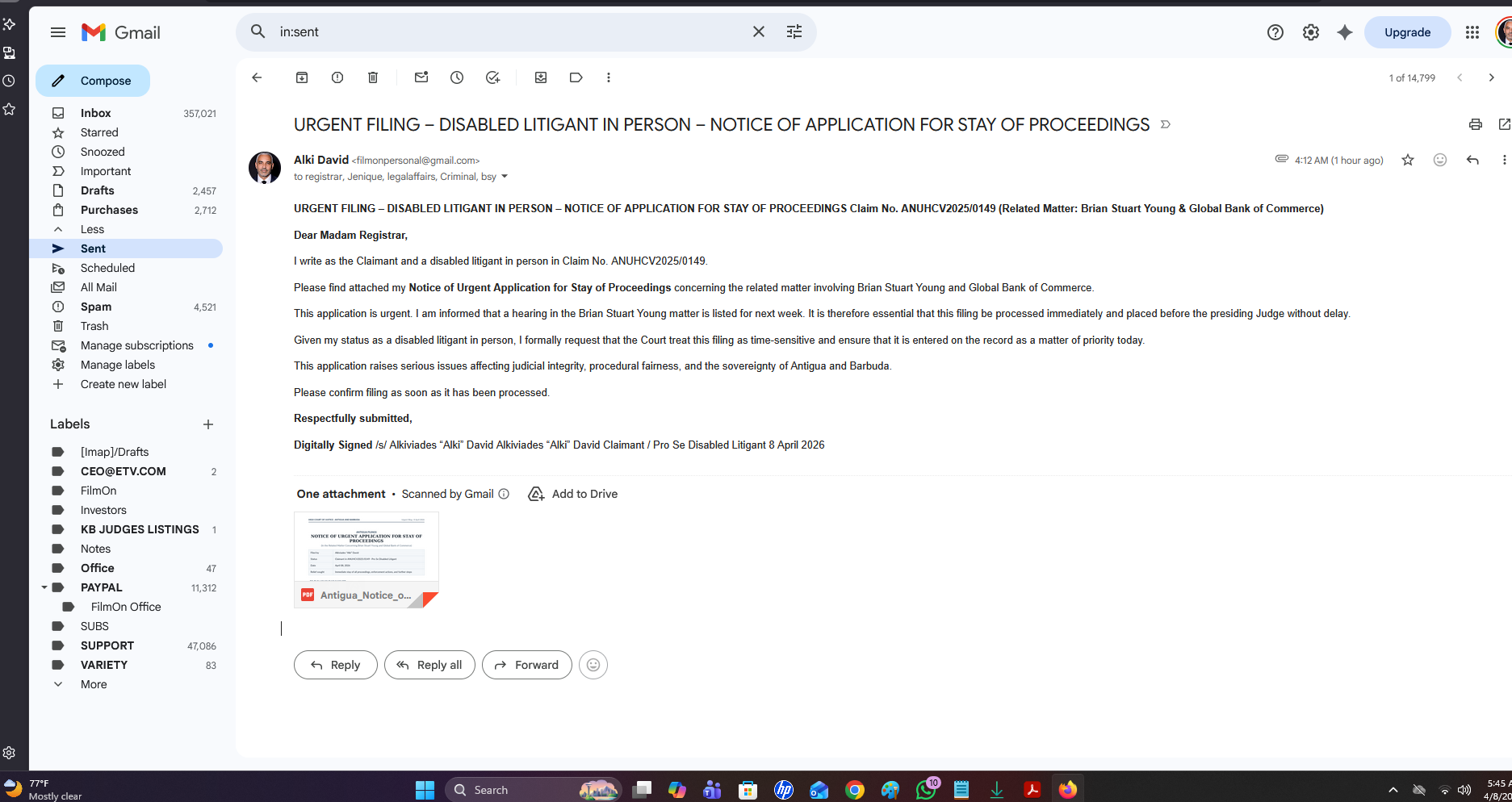Viewport: 1512px width, 802px height.
Task: Open WhatsApp from the taskbar
Action: pos(926,789)
